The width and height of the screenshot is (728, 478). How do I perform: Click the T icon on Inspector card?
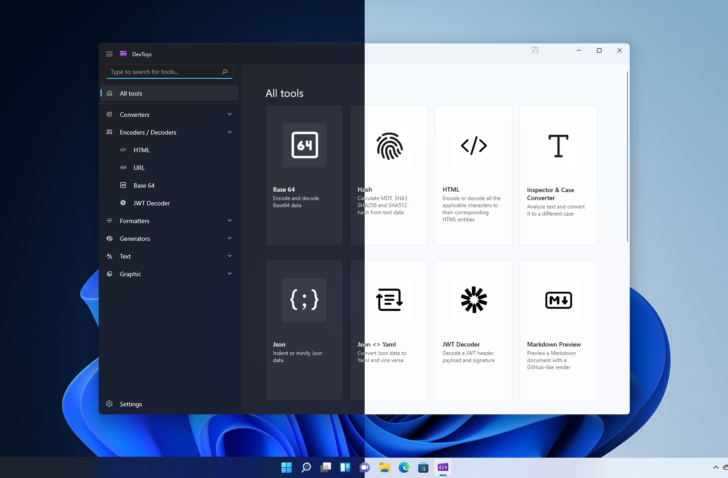[x=558, y=146]
